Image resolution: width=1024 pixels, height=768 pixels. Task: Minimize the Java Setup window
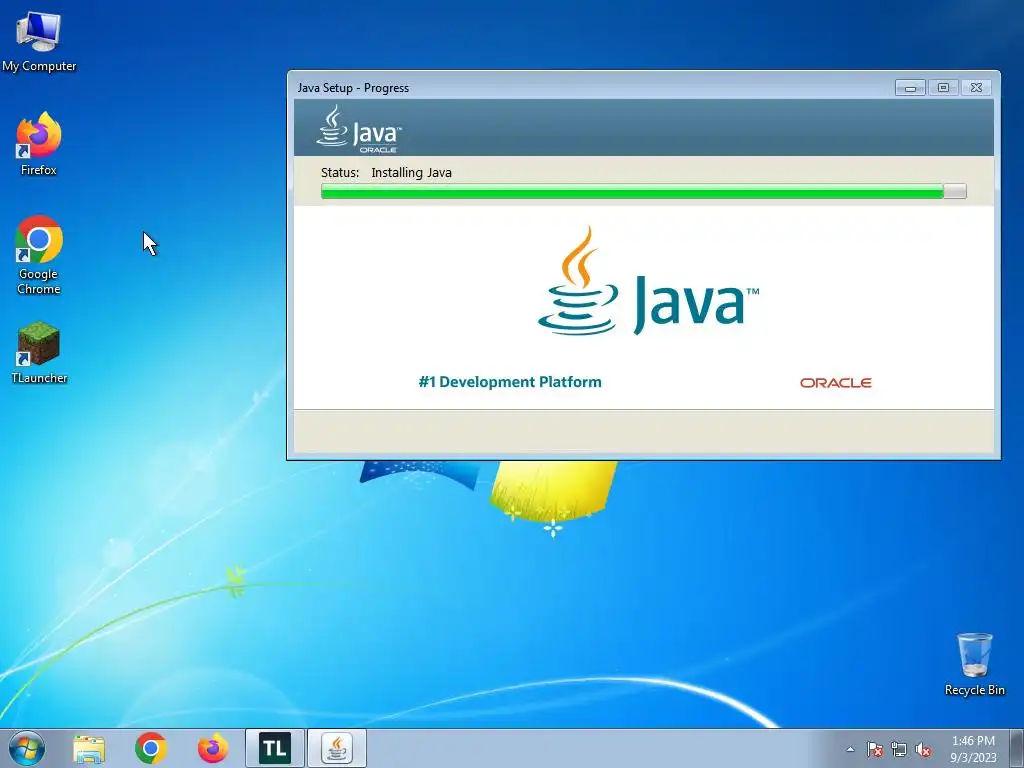pyautogui.click(x=910, y=88)
